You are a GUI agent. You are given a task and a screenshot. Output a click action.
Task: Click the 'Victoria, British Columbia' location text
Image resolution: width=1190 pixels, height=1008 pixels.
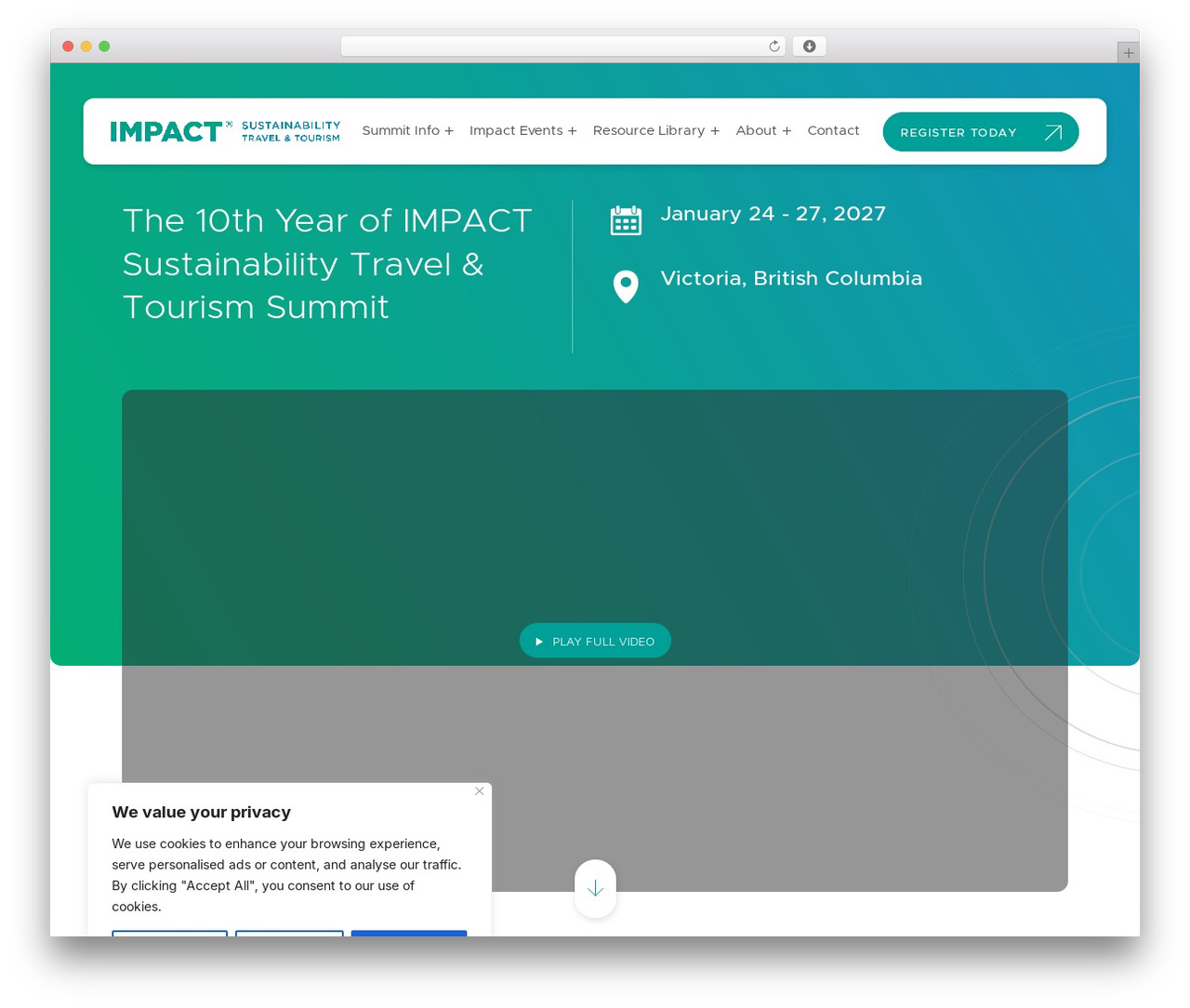(x=791, y=279)
